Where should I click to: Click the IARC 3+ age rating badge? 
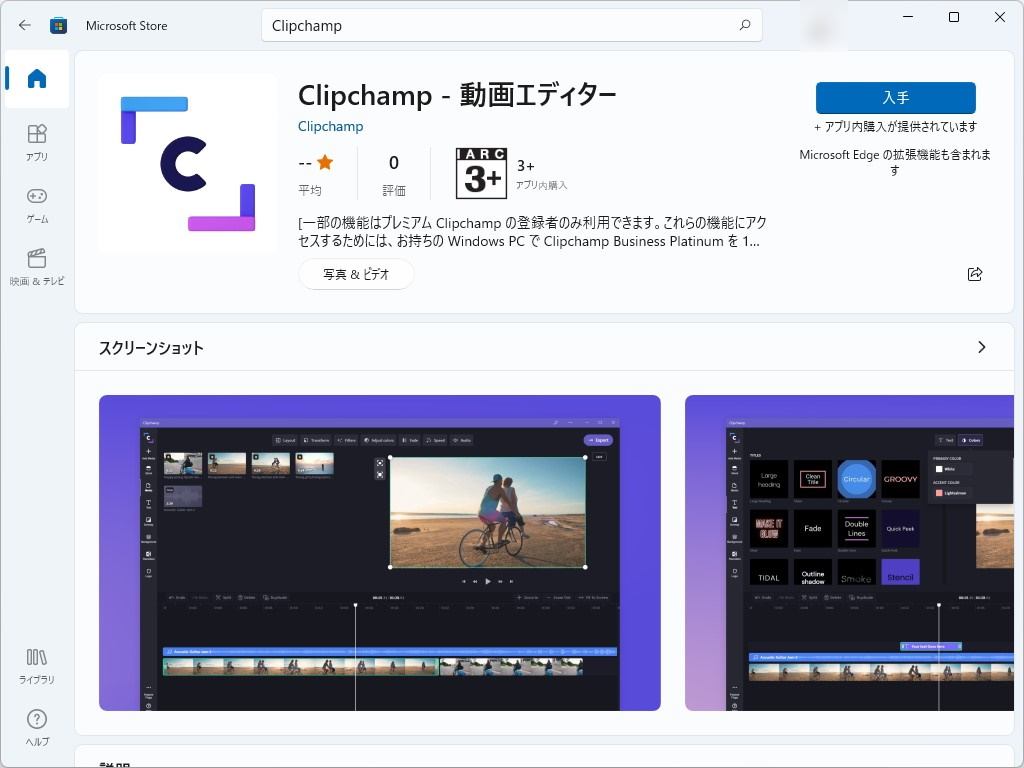point(481,172)
